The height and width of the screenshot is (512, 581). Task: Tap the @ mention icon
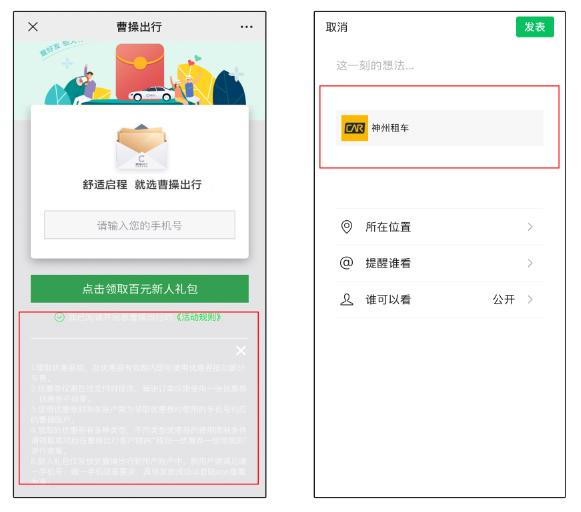[x=346, y=263]
